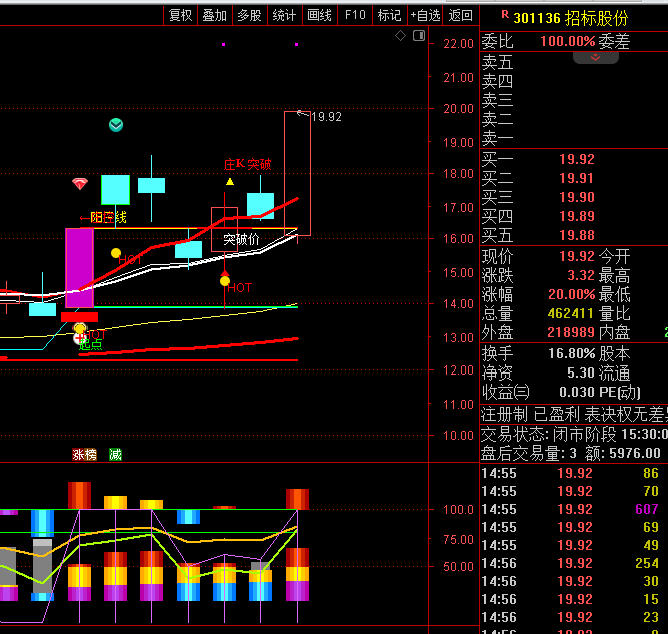Open the 叠加 overlay option
Viewport: 668px width, 634px height.
click(214, 15)
